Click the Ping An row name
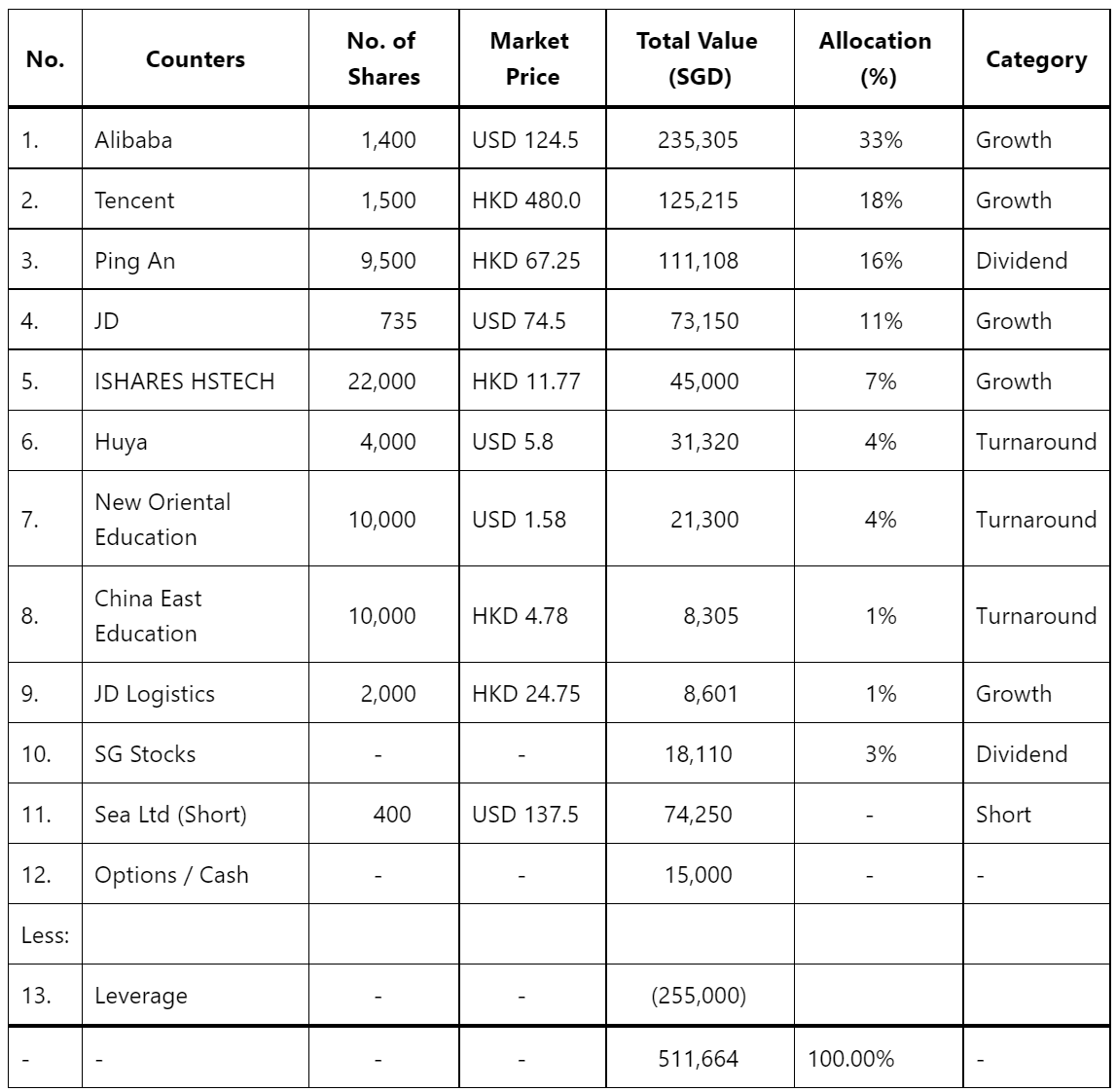Image resolution: width=1116 pixels, height=1092 pixels. tap(134, 261)
